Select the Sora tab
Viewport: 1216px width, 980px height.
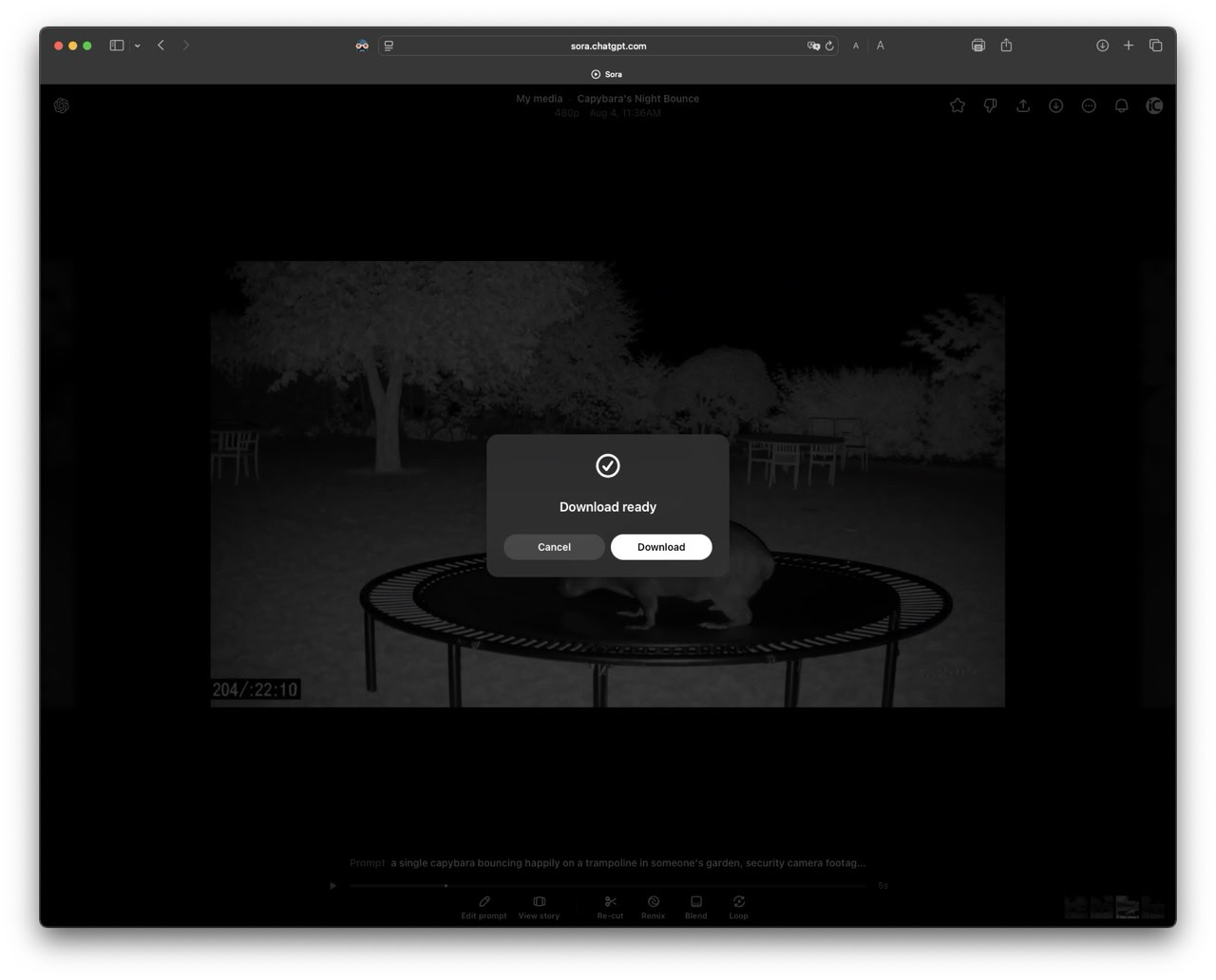607,74
